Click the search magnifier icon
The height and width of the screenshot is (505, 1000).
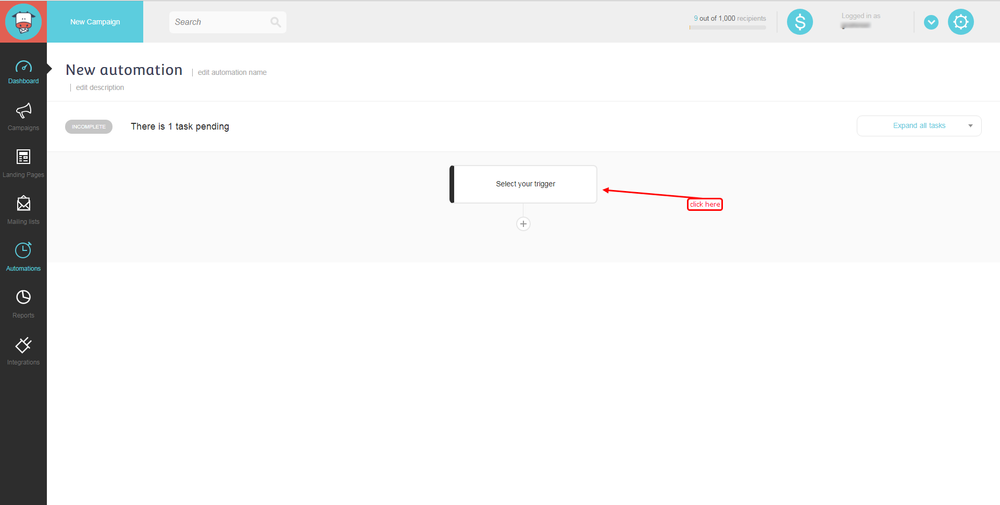[275, 22]
